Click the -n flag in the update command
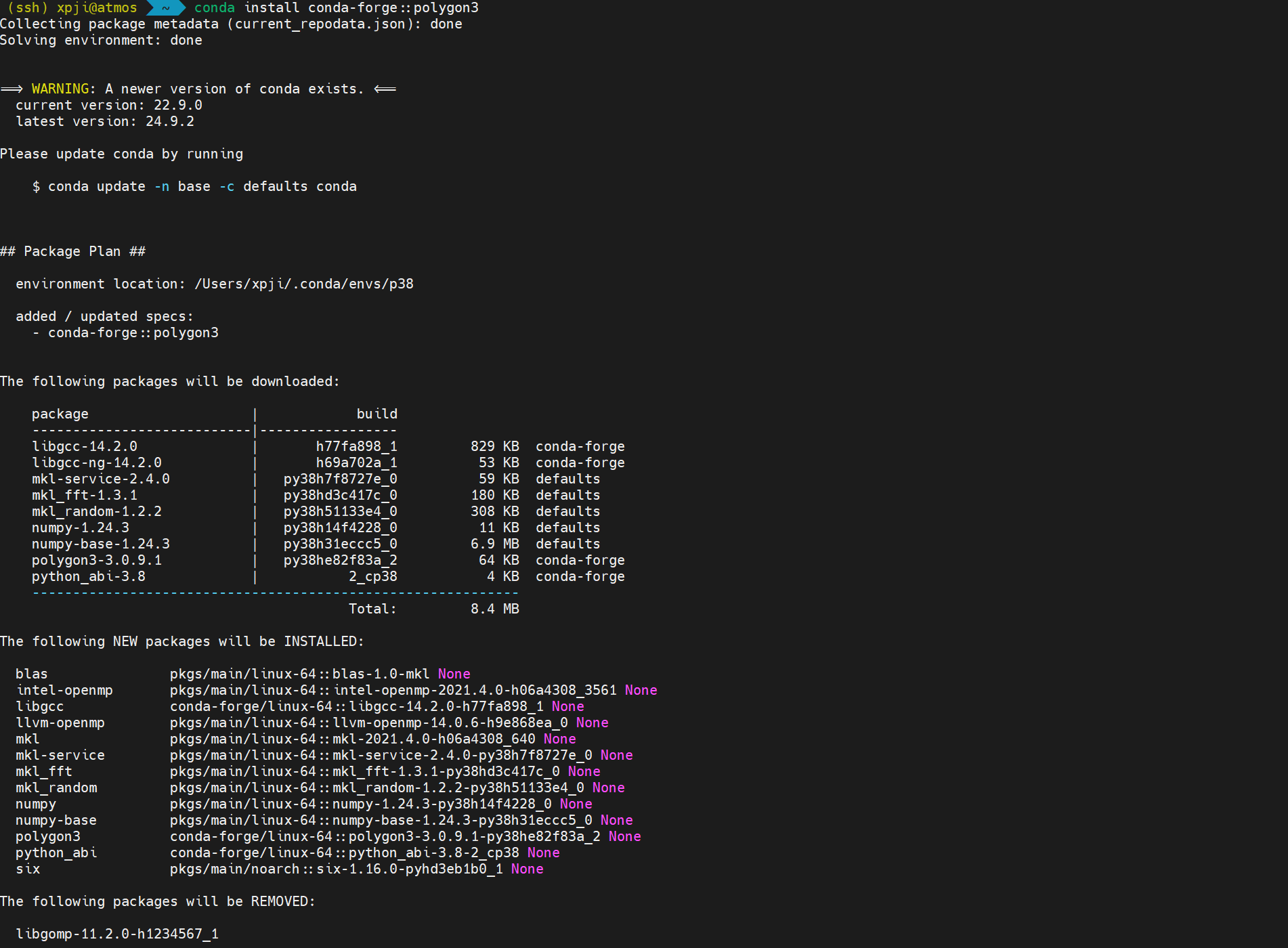 pos(161,186)
